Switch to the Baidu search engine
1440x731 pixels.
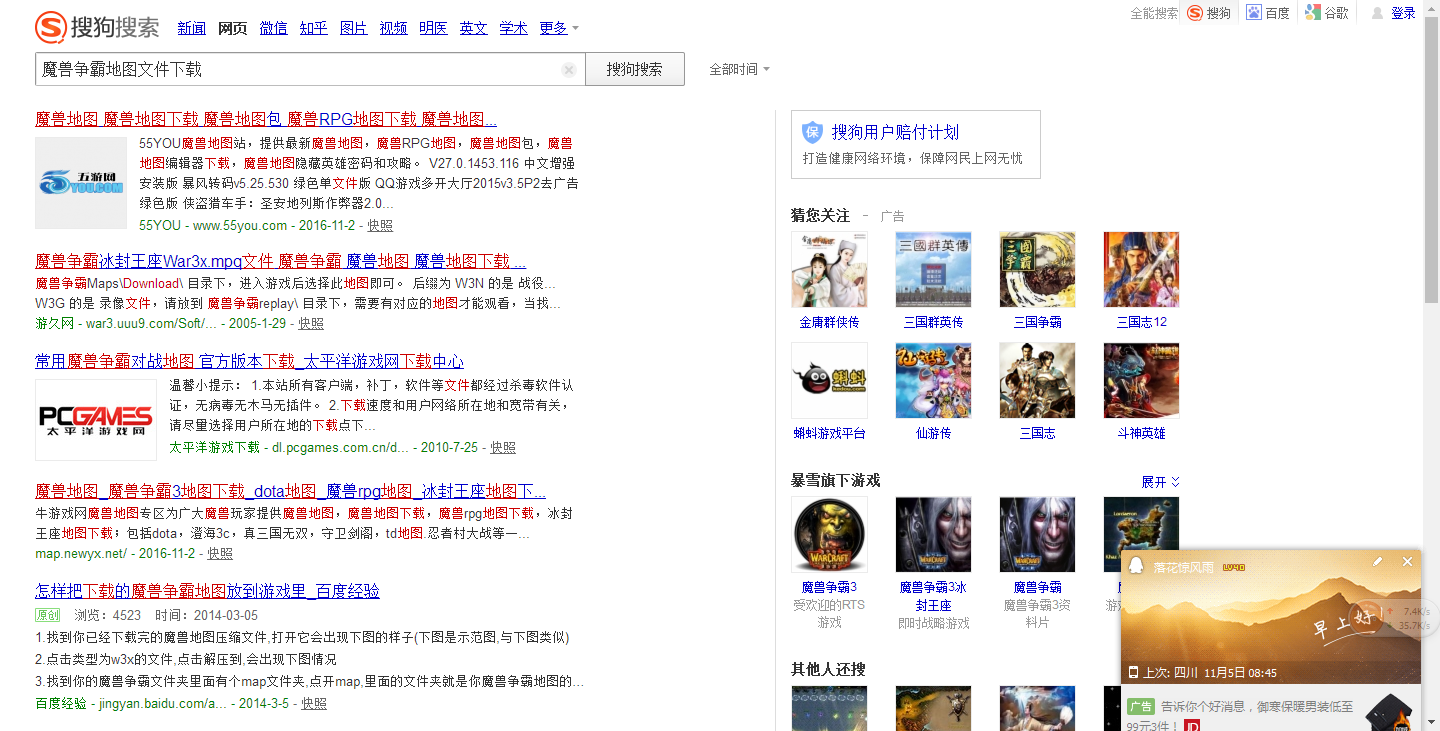click(x=1267, y=13)
